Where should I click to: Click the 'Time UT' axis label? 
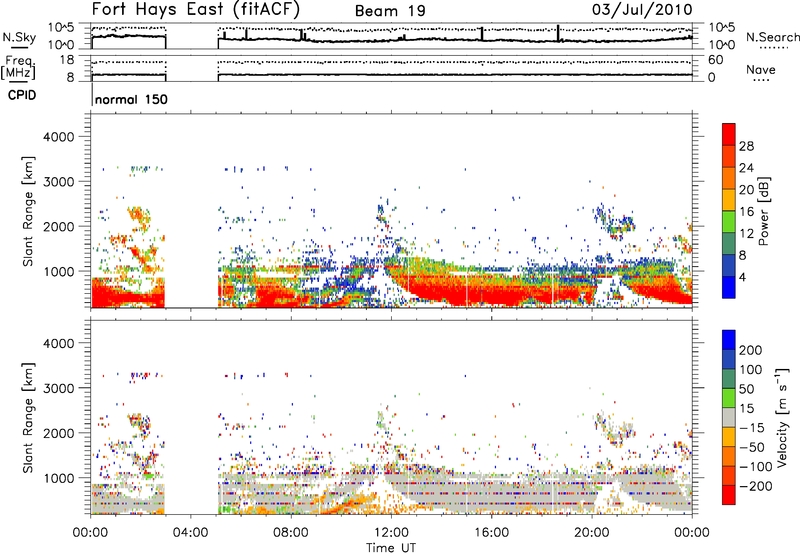point(391,548)
